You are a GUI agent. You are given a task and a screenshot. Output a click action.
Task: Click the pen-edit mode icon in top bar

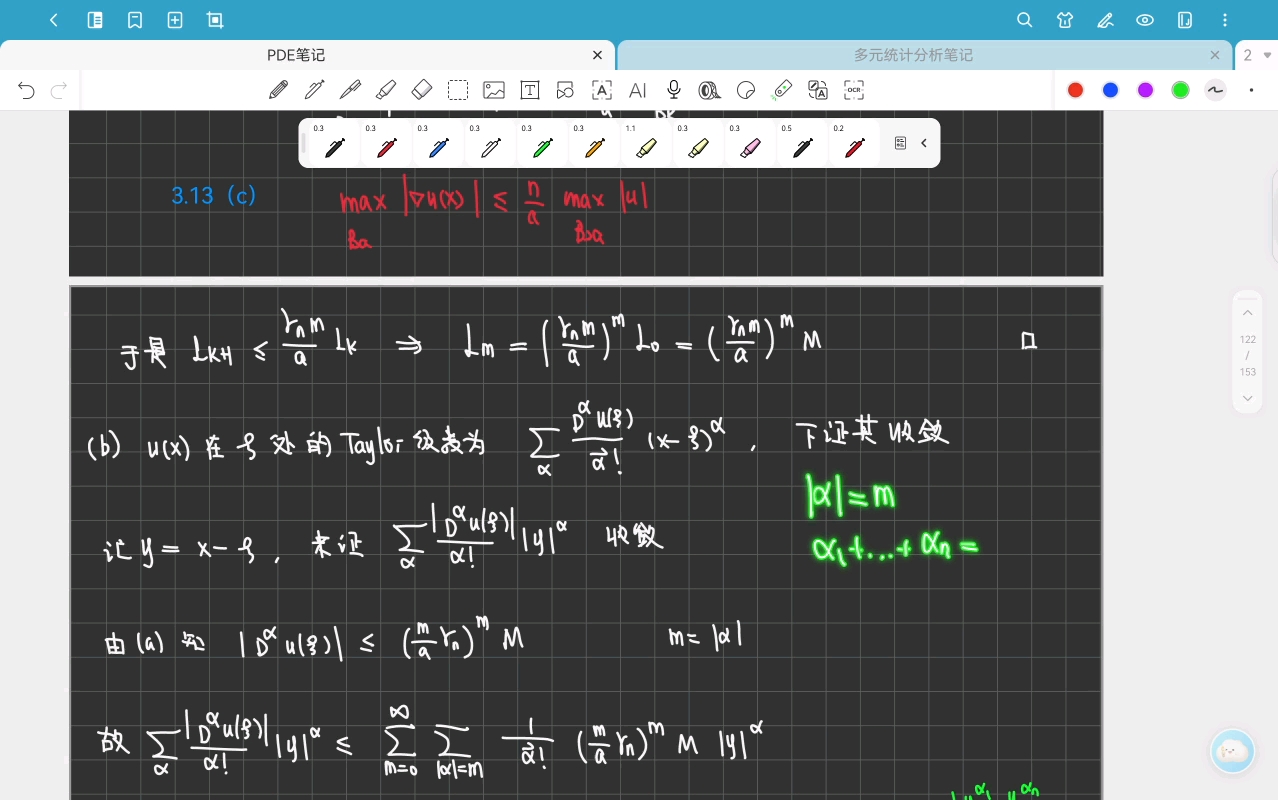coord(1105,20)
